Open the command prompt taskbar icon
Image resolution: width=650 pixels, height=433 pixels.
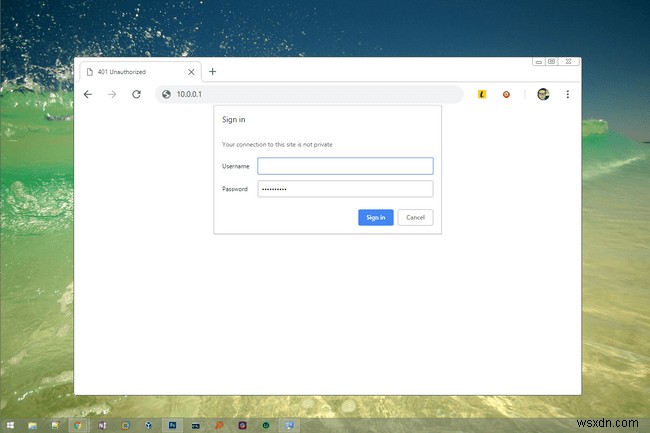pyautogui.click(x=196, y=426)
